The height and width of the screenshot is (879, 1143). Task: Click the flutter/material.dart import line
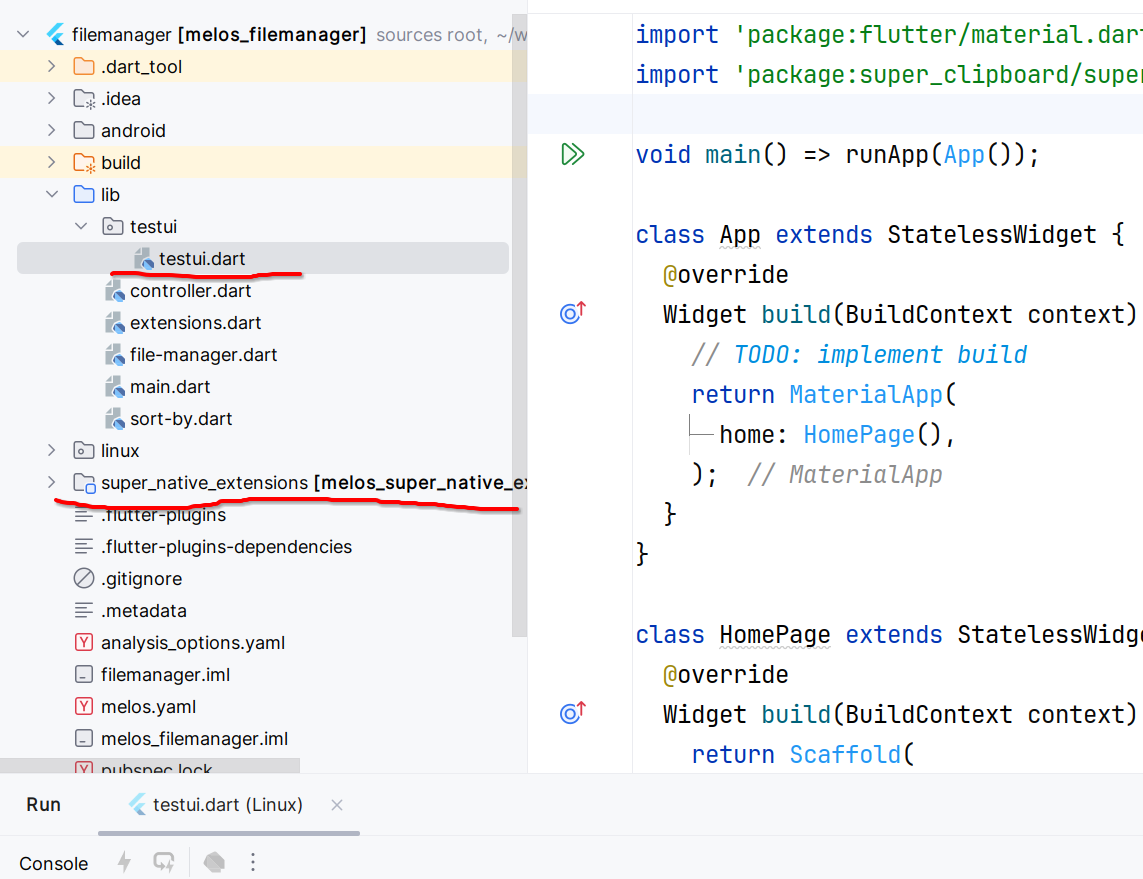point(889,34)
